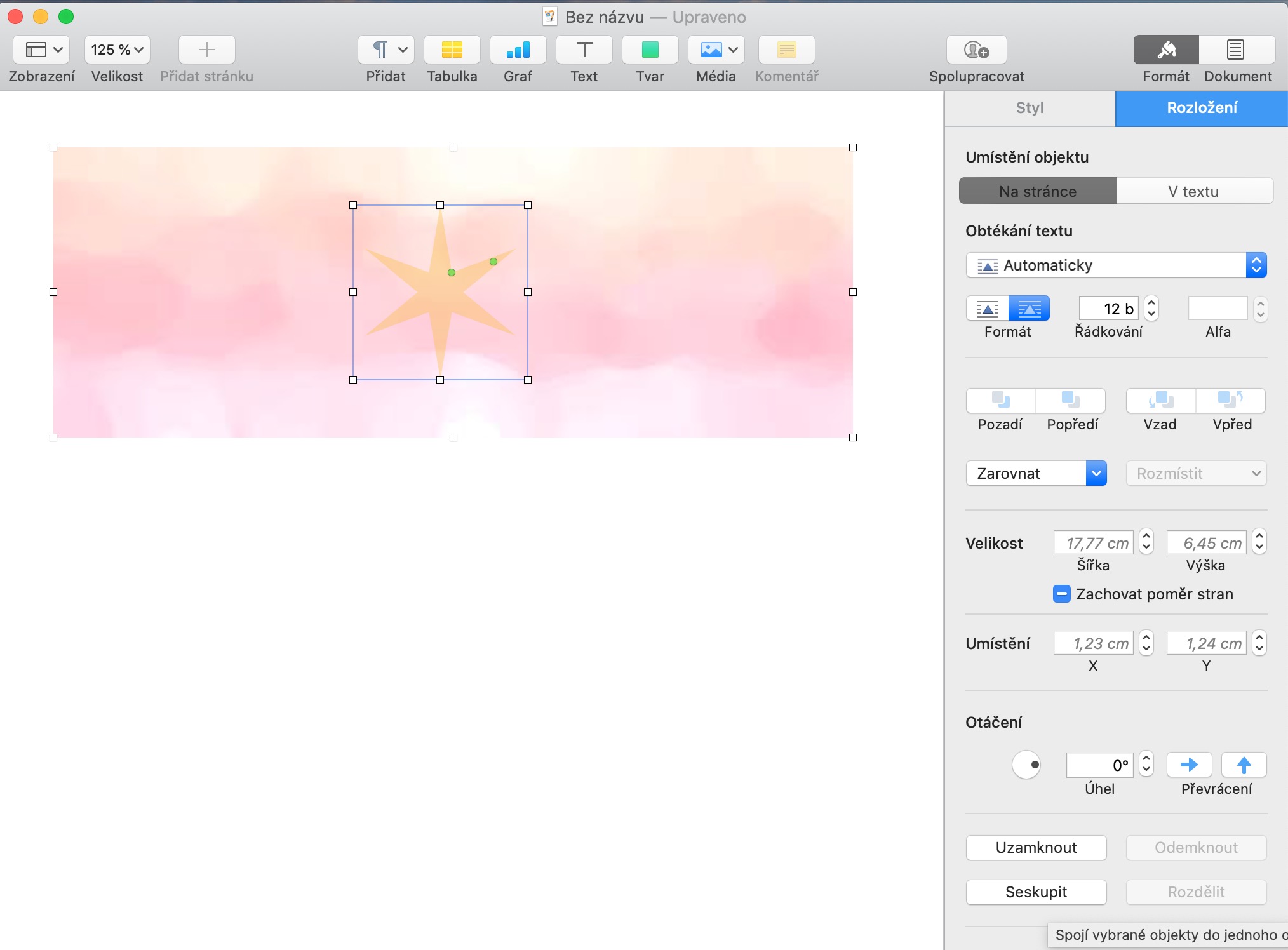Toggle the Zachovat poměr stran checkbox
Viewport: 1288px width, 950px height.
click(1061, 594)
